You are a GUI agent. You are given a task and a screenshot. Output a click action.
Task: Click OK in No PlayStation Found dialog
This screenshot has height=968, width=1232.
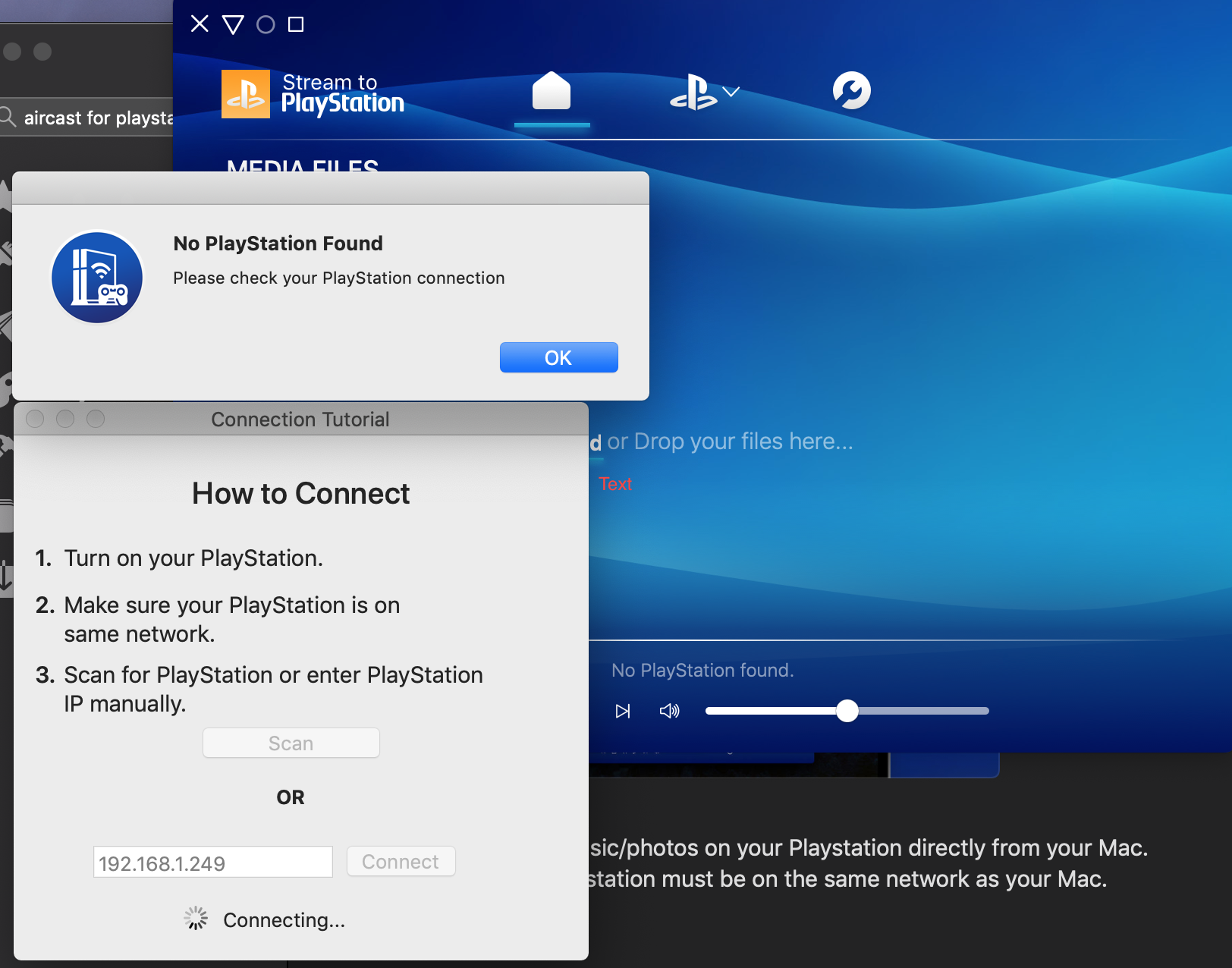558,357
